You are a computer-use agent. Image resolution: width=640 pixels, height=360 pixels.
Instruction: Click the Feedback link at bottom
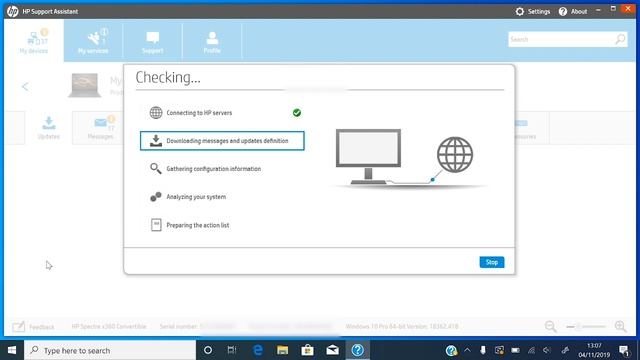tap(42, 327)
